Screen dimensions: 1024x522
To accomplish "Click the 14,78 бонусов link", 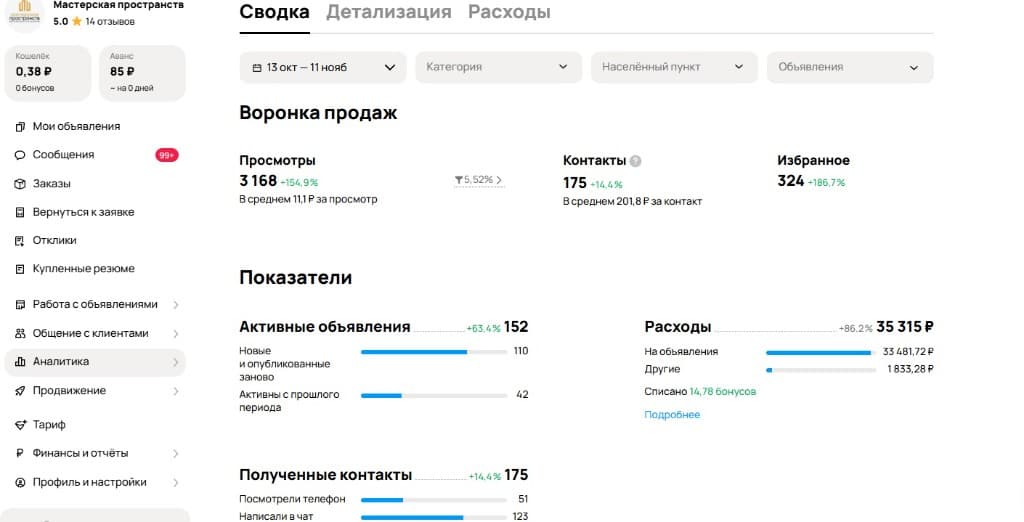I will (x=723, y=392).
